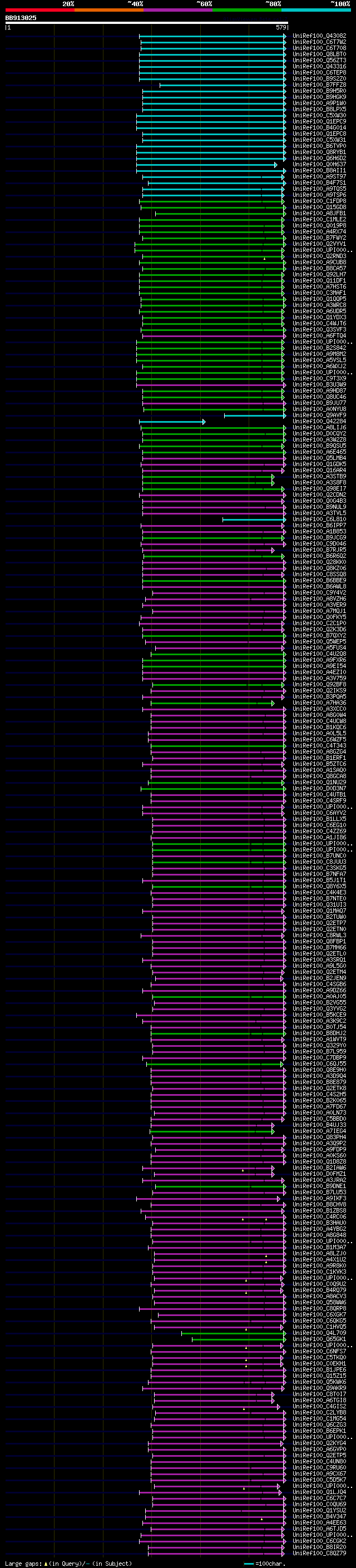Select hit label UniRef100_Q6H6D2

pyautogui.click(x=319, y=159)
